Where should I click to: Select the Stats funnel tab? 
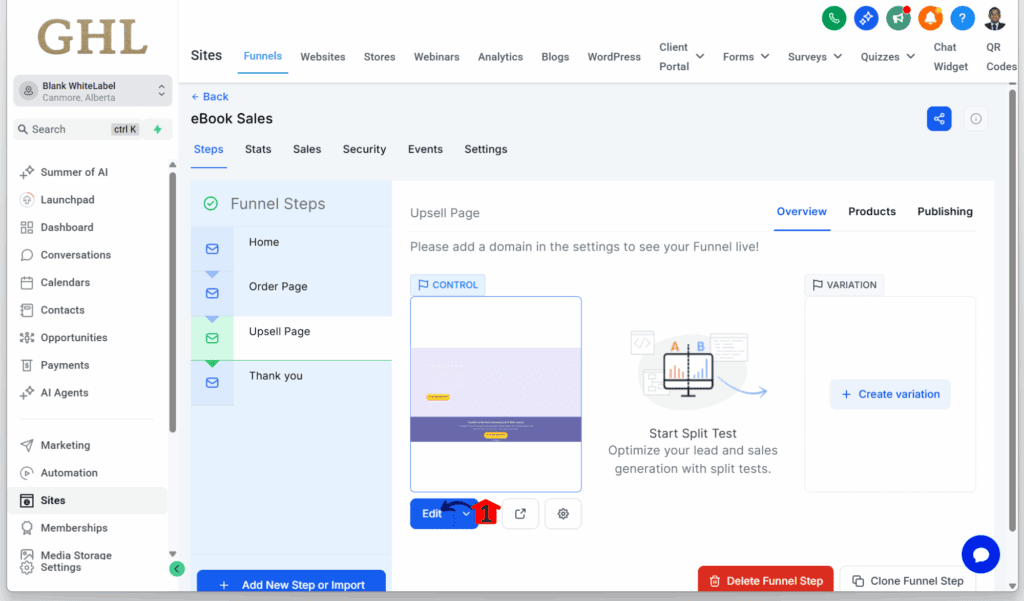click(x=258, y=149)
